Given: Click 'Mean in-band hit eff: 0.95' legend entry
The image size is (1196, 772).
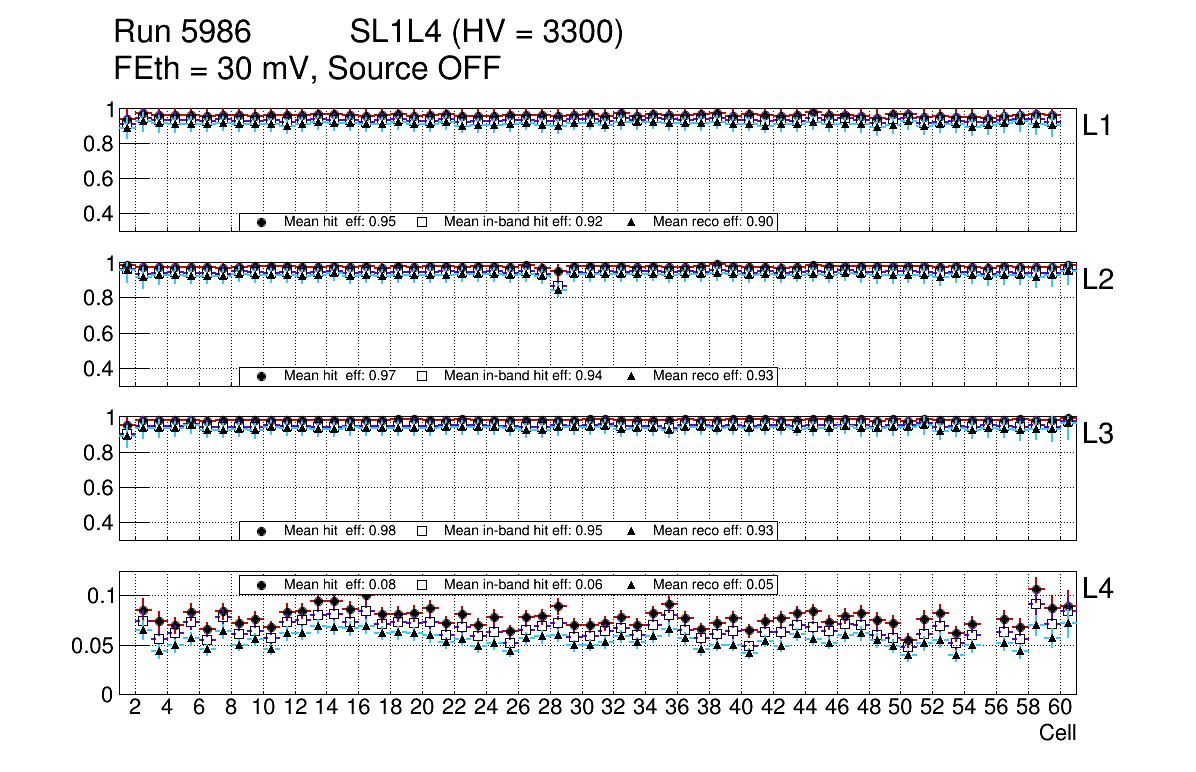Looking at the screenshot, I should (523, 531).
